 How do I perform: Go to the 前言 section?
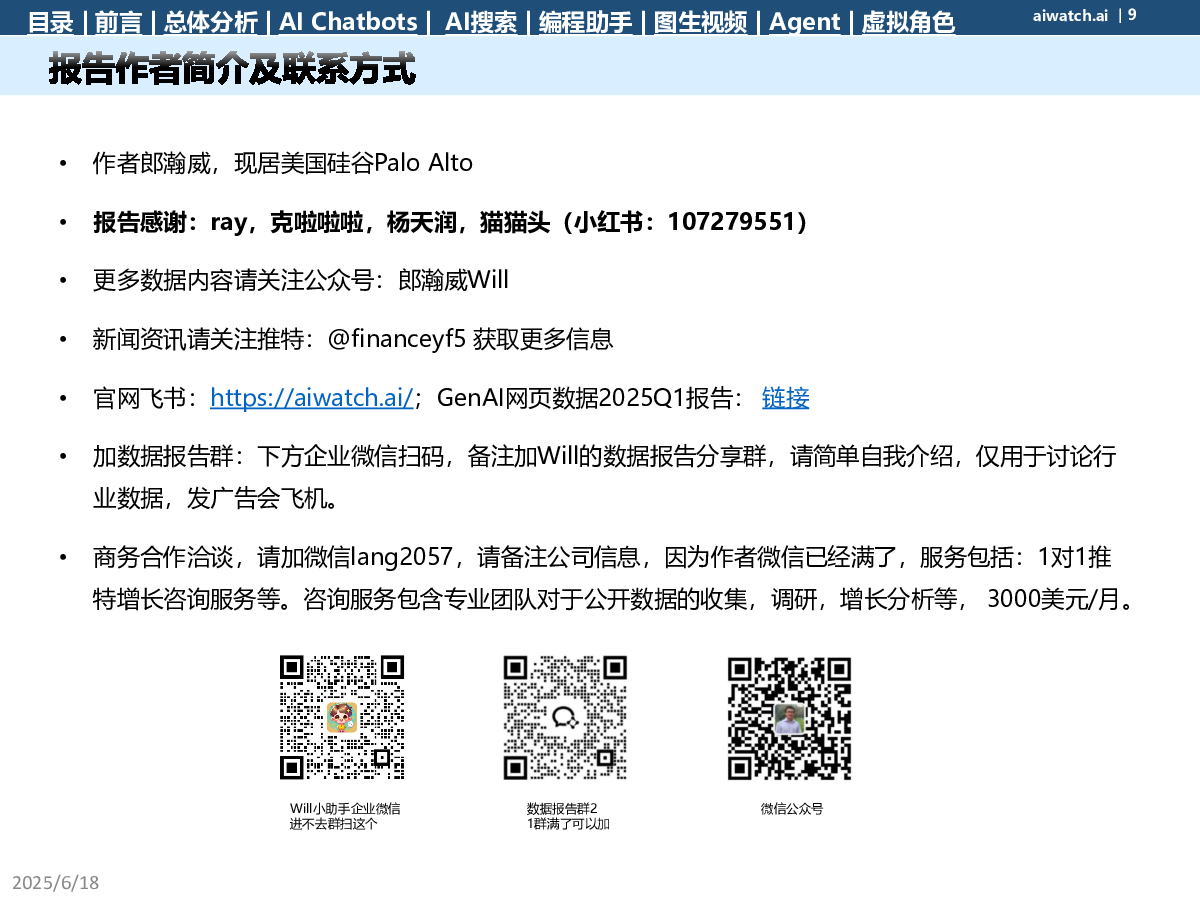[117, 22]
